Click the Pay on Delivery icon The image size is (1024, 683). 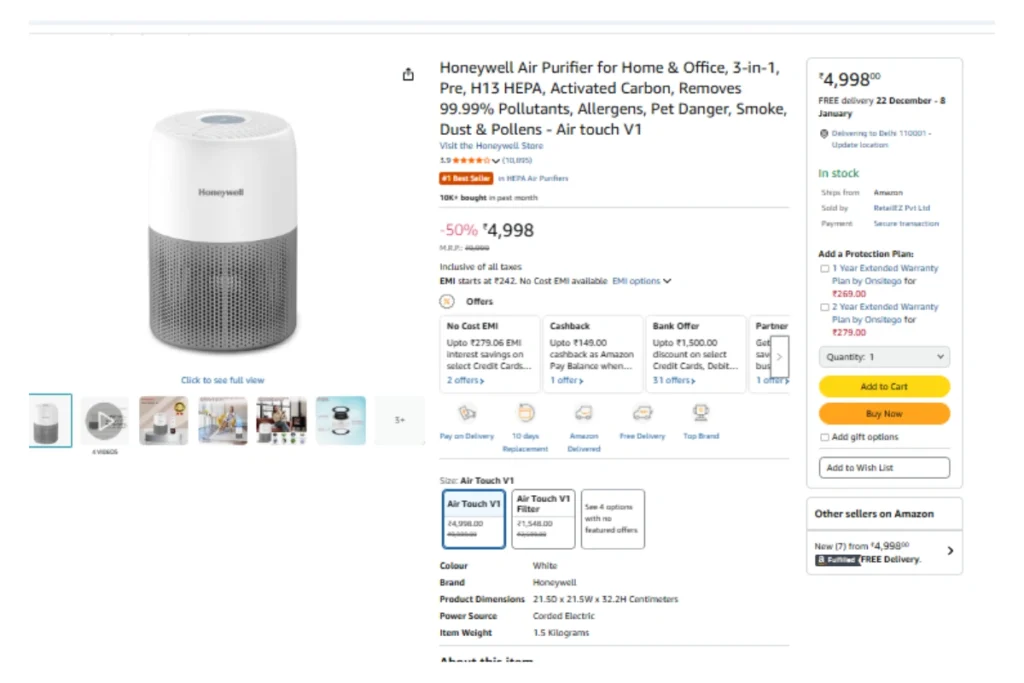(467, 413)
